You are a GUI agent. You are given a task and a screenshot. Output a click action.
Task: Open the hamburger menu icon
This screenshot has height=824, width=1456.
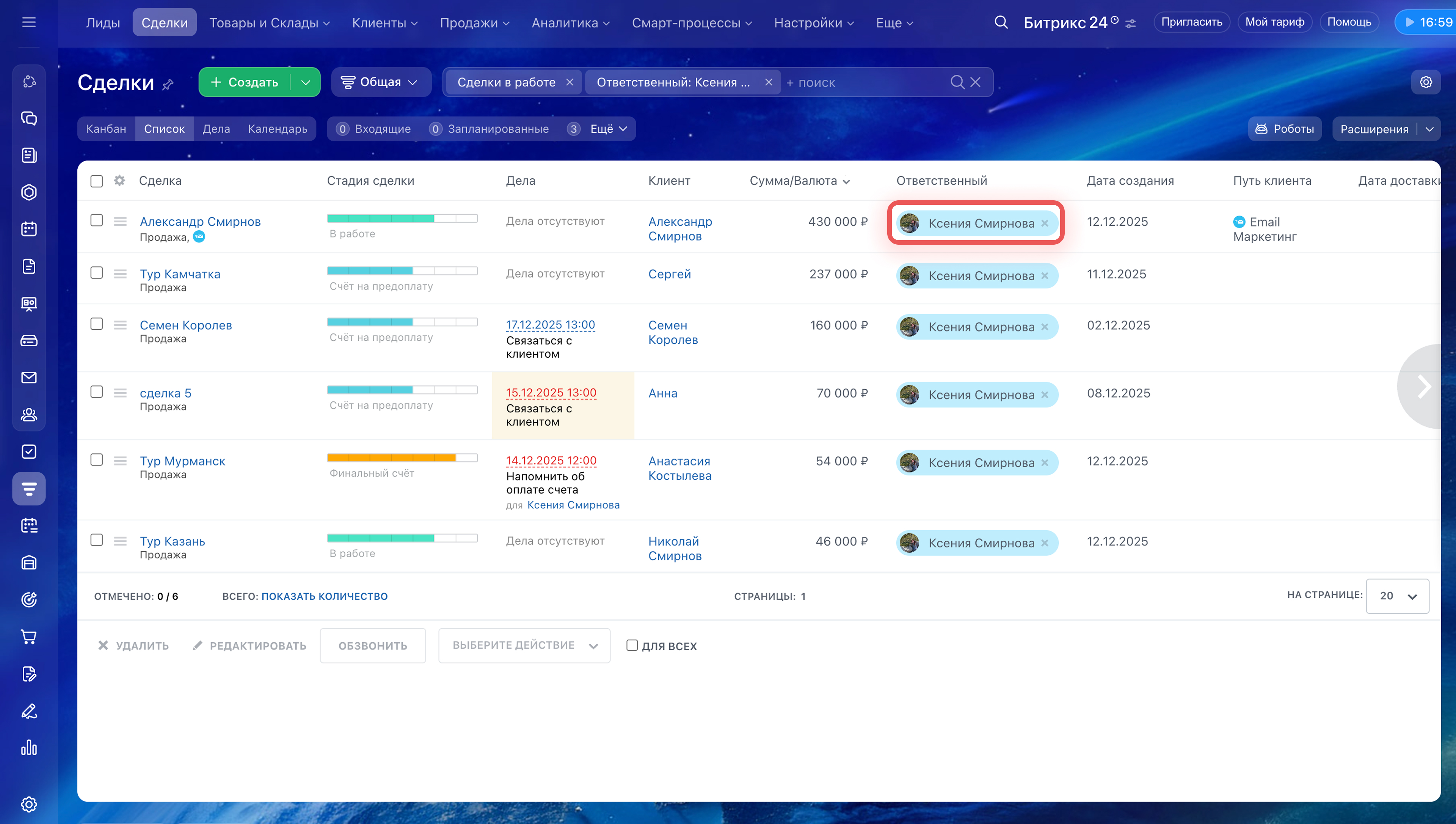tap(29, 23)
